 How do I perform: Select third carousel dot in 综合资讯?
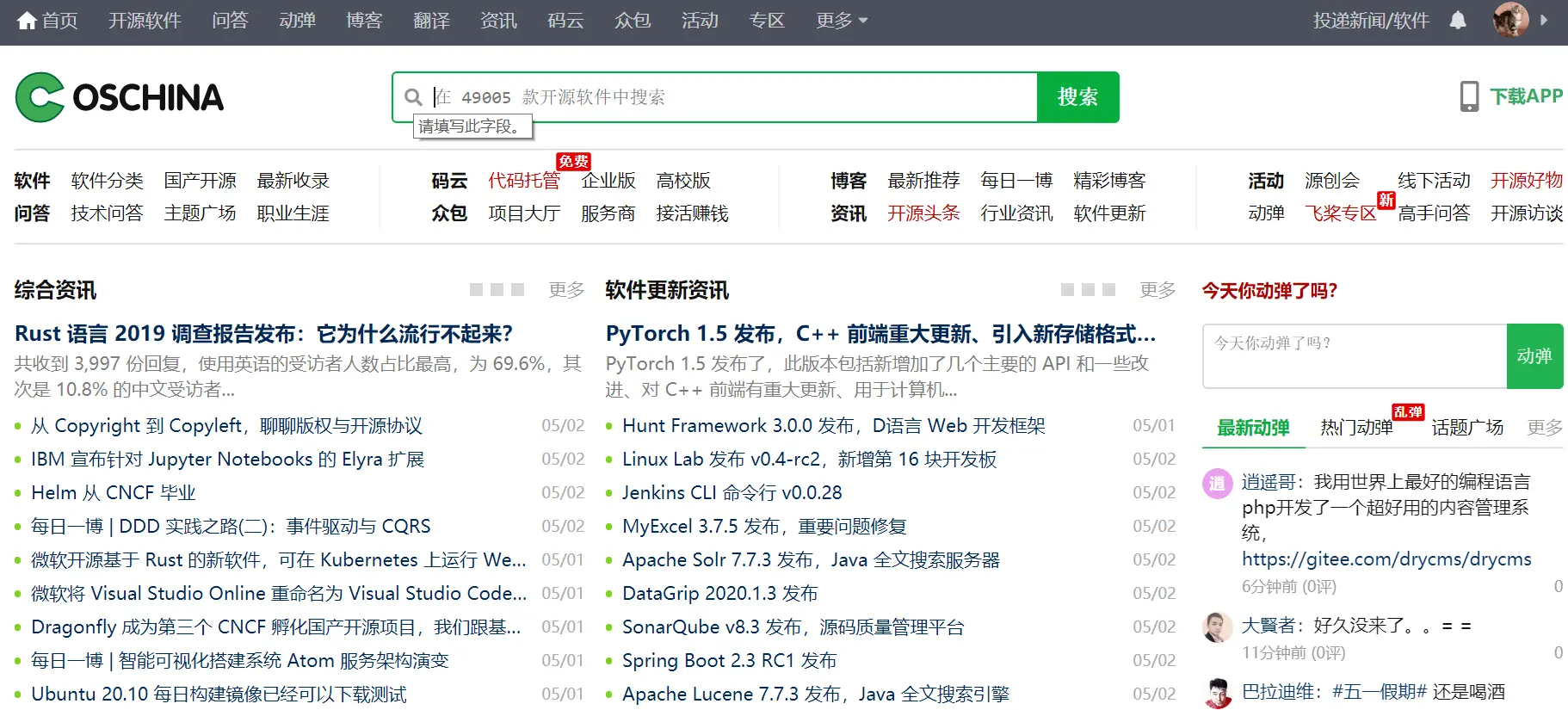(517, 290)
